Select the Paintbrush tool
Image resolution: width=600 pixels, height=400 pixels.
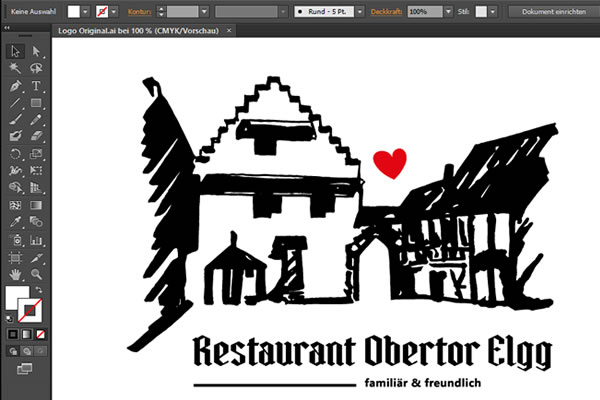[x=16, y=120]
